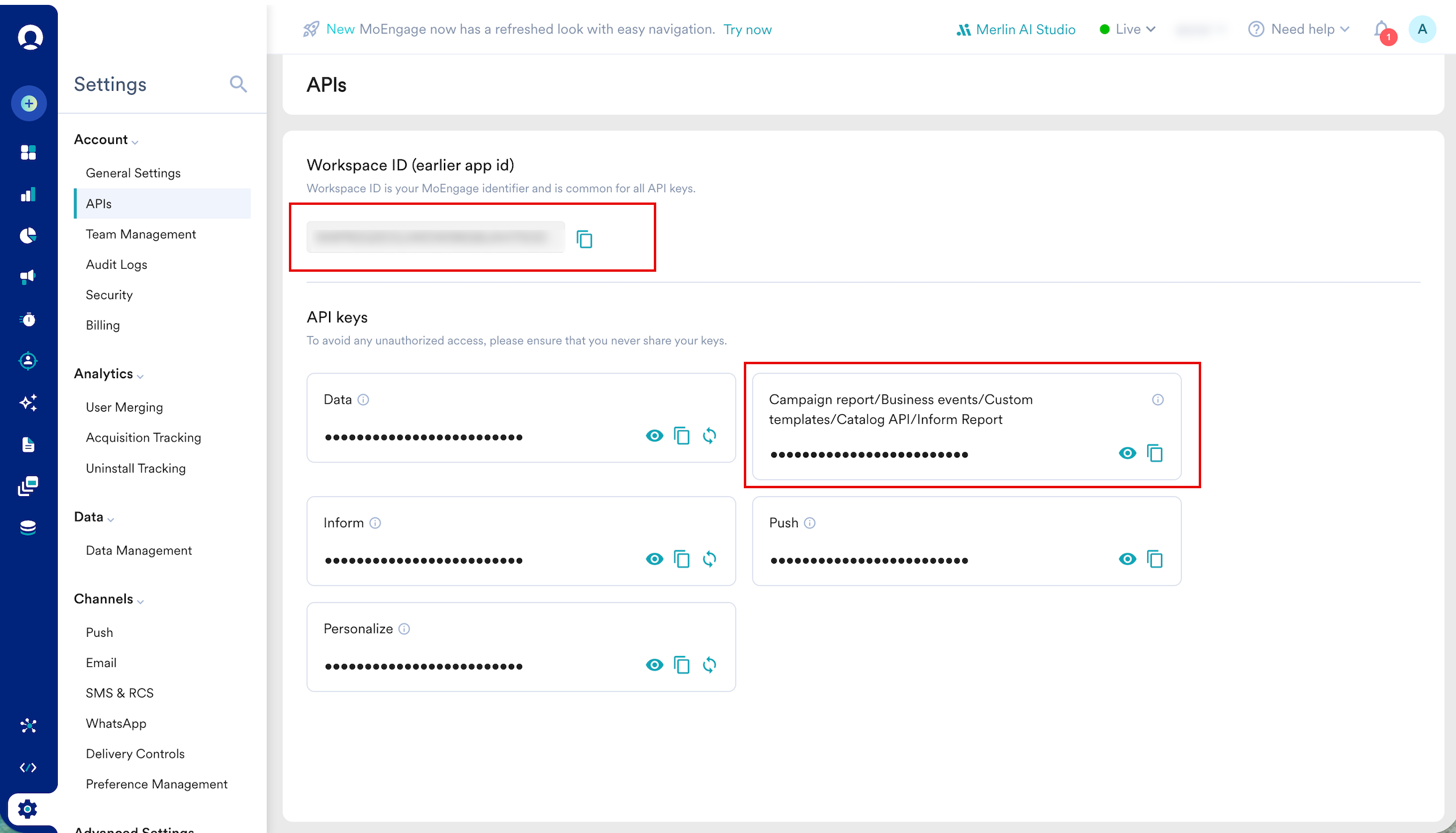Viewport: 1456px width, 833px height.
Task: Collapse the Account section
Action: coord(106,140)
